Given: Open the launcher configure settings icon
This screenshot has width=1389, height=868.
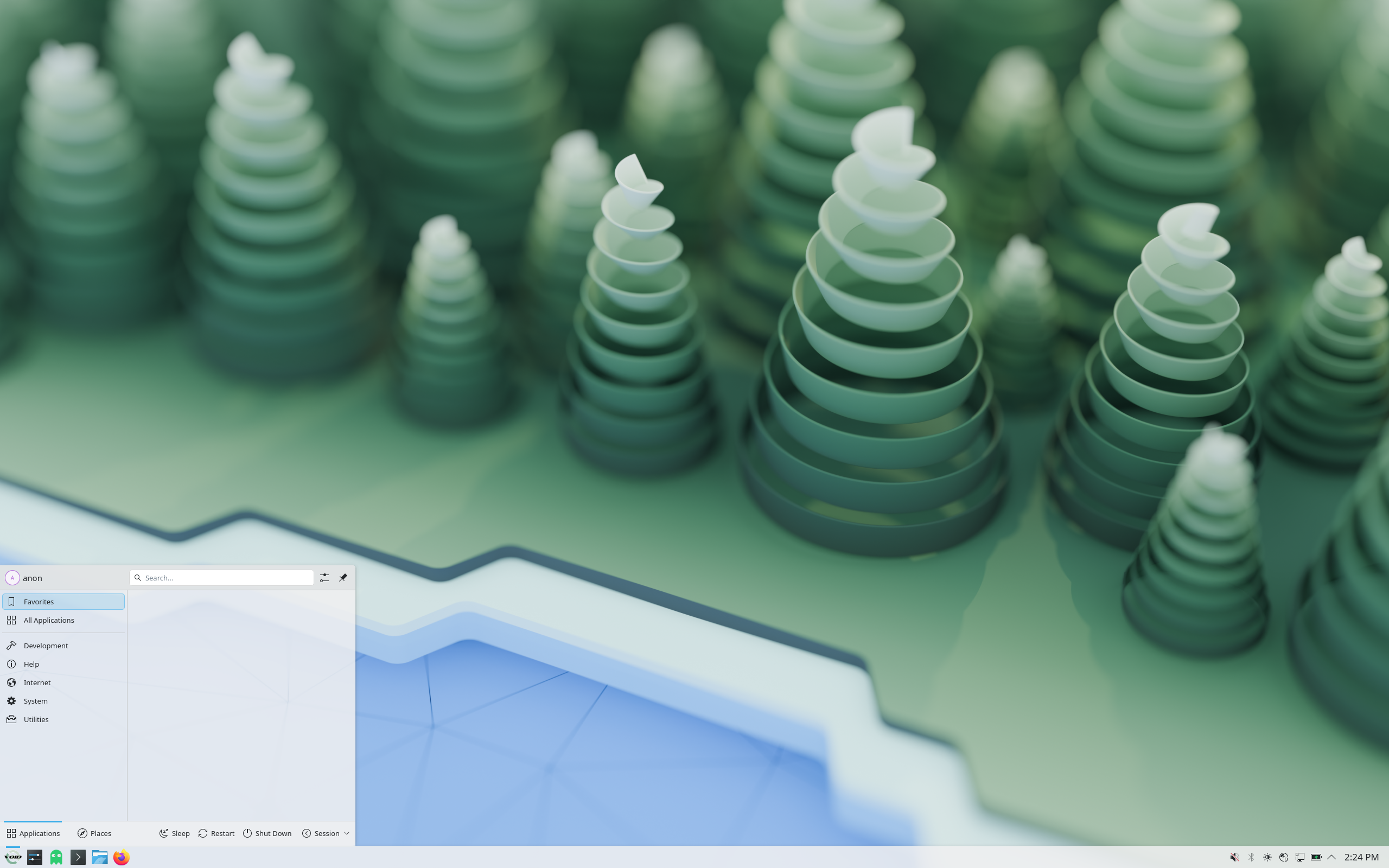Looking at the screenshot, I should click(324, 578).
